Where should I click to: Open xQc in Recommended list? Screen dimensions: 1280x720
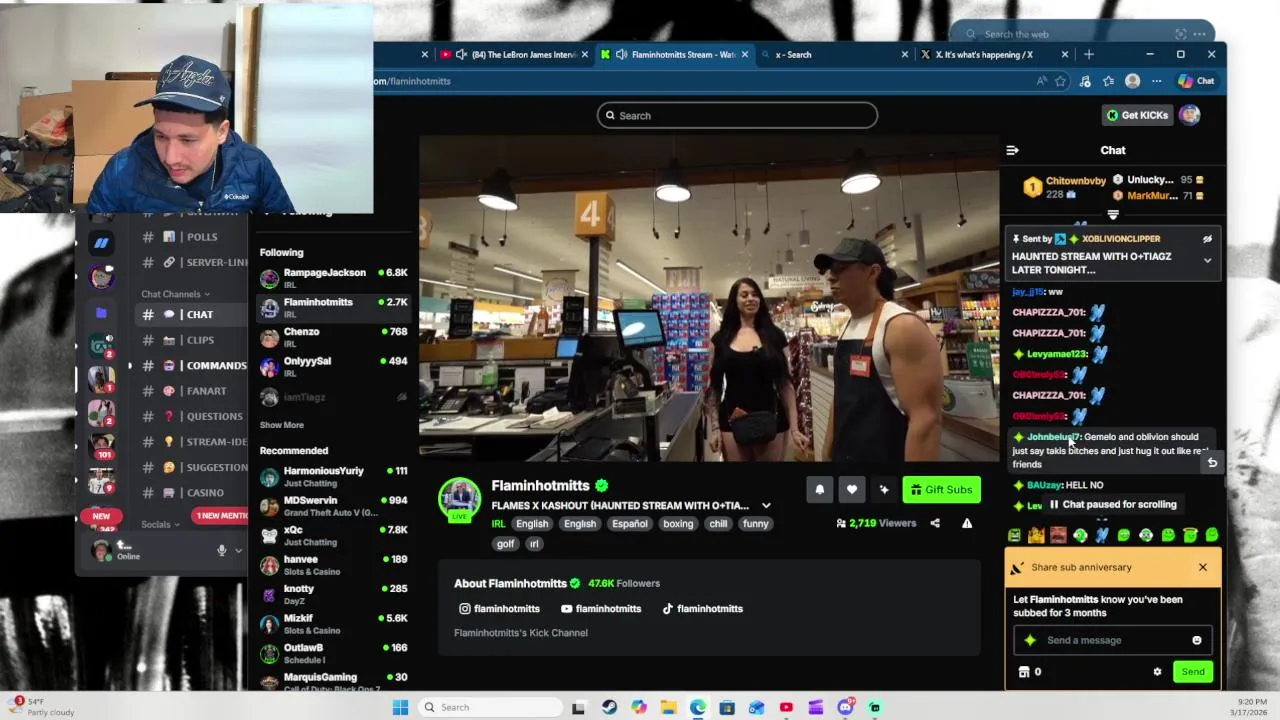[x=334, y=535]
